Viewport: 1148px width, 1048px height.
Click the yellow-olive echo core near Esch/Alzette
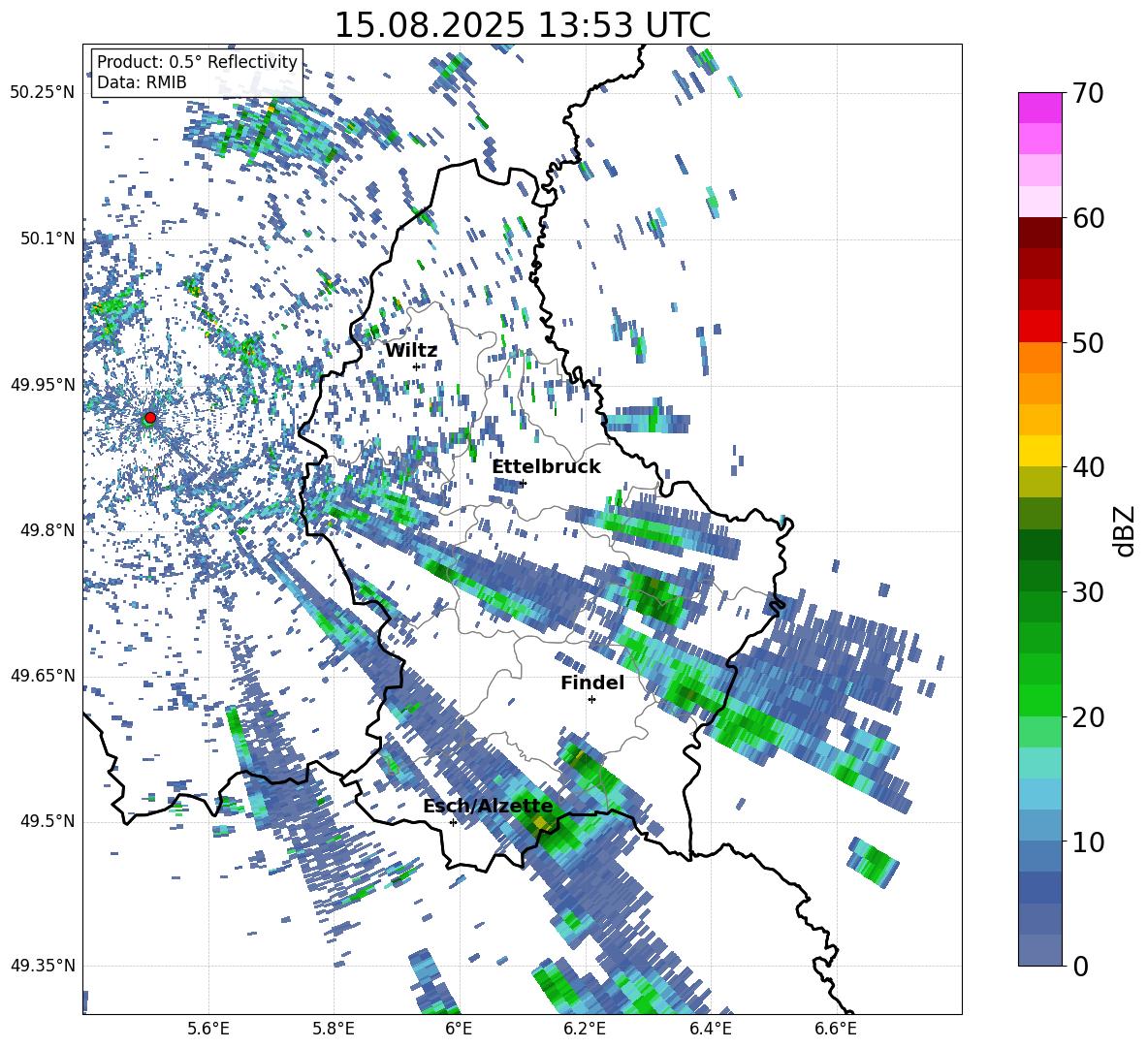tap(541, 823)
